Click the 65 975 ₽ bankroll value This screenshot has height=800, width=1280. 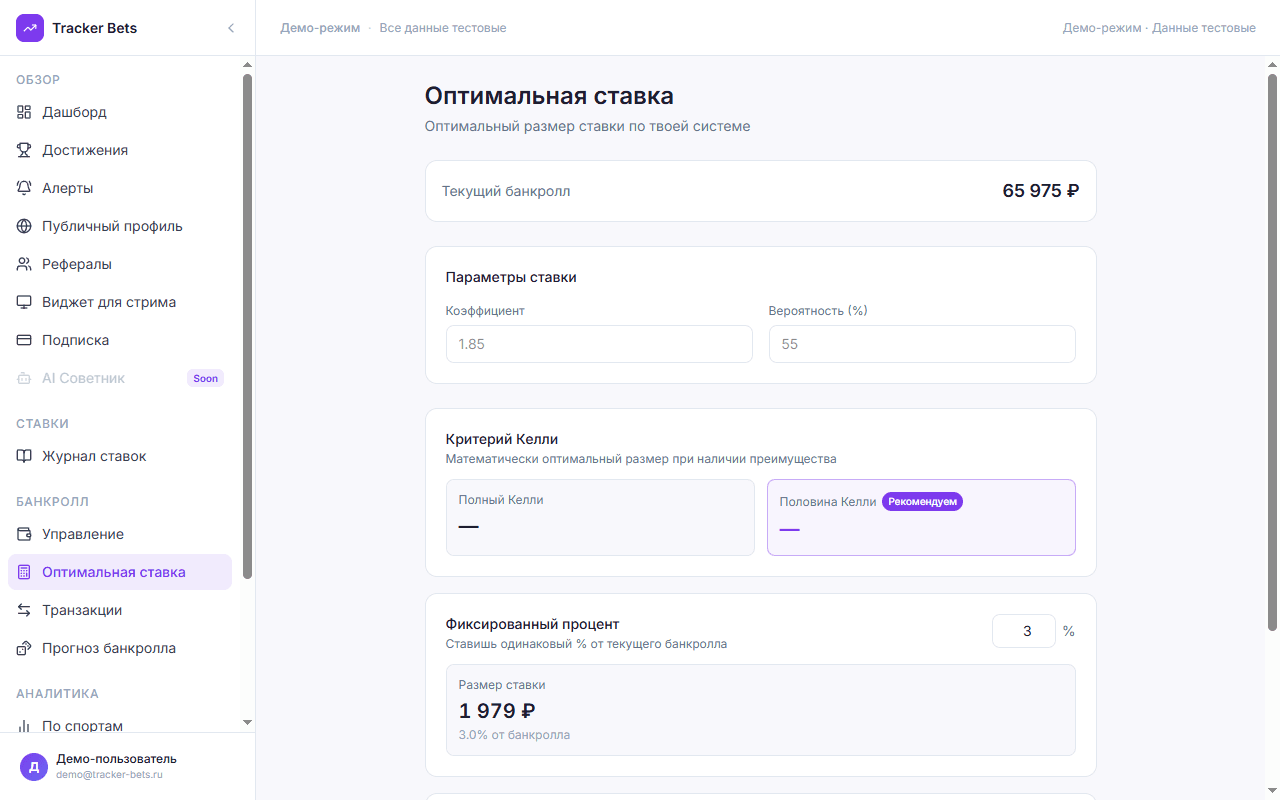(x=1041, y=191)
